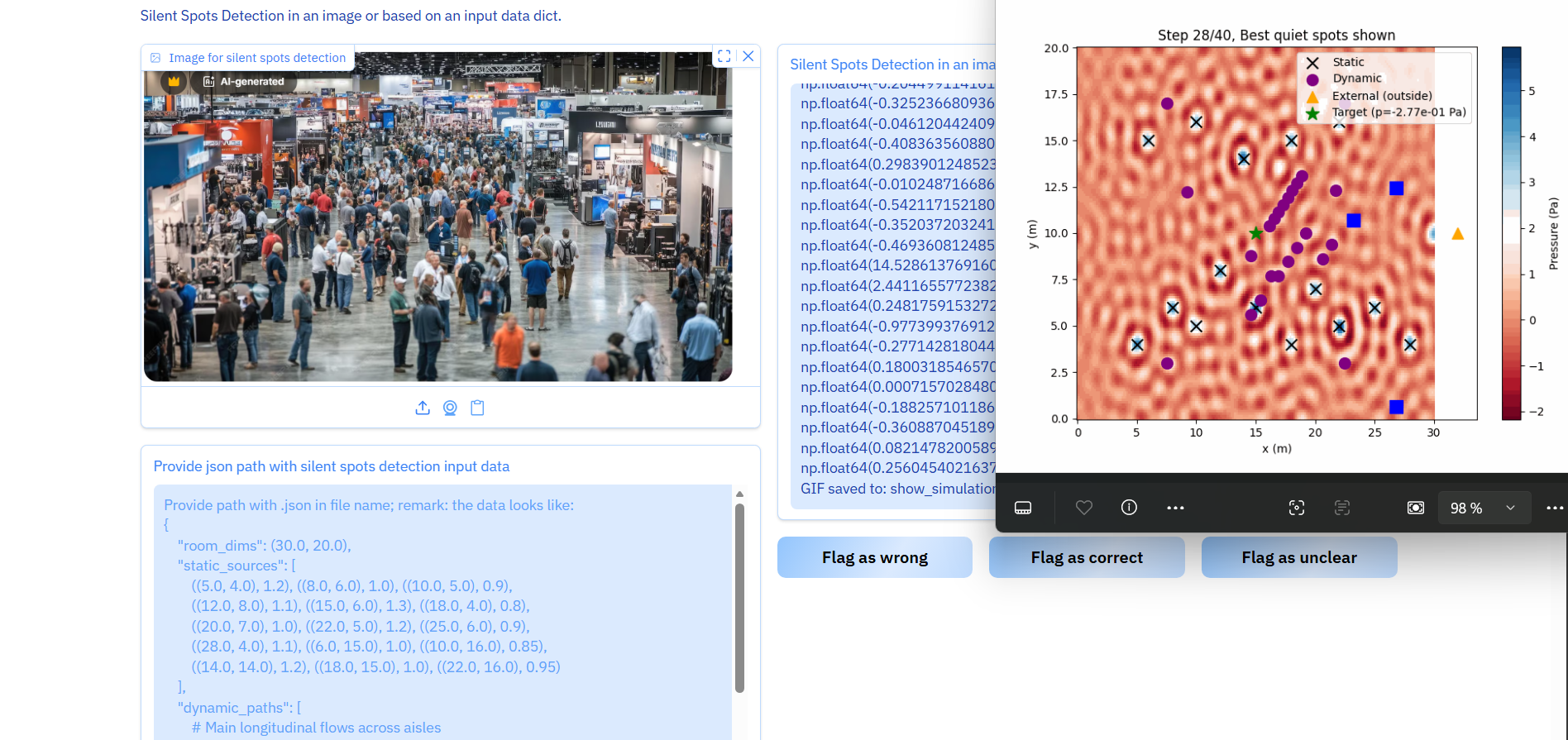
Task: Click the 'np.float64(2.4411655772382' output value
Action: coord(897,286)
